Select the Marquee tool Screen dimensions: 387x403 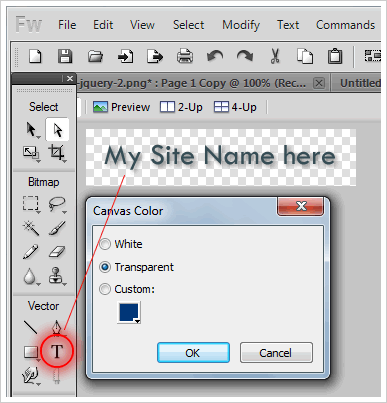(31, 204)
